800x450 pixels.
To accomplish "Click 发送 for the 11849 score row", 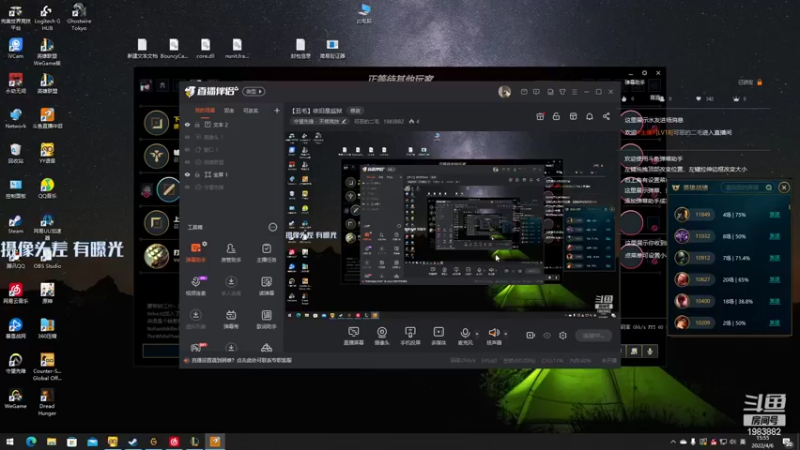I will pyautogui.click(x=774, y=215).
